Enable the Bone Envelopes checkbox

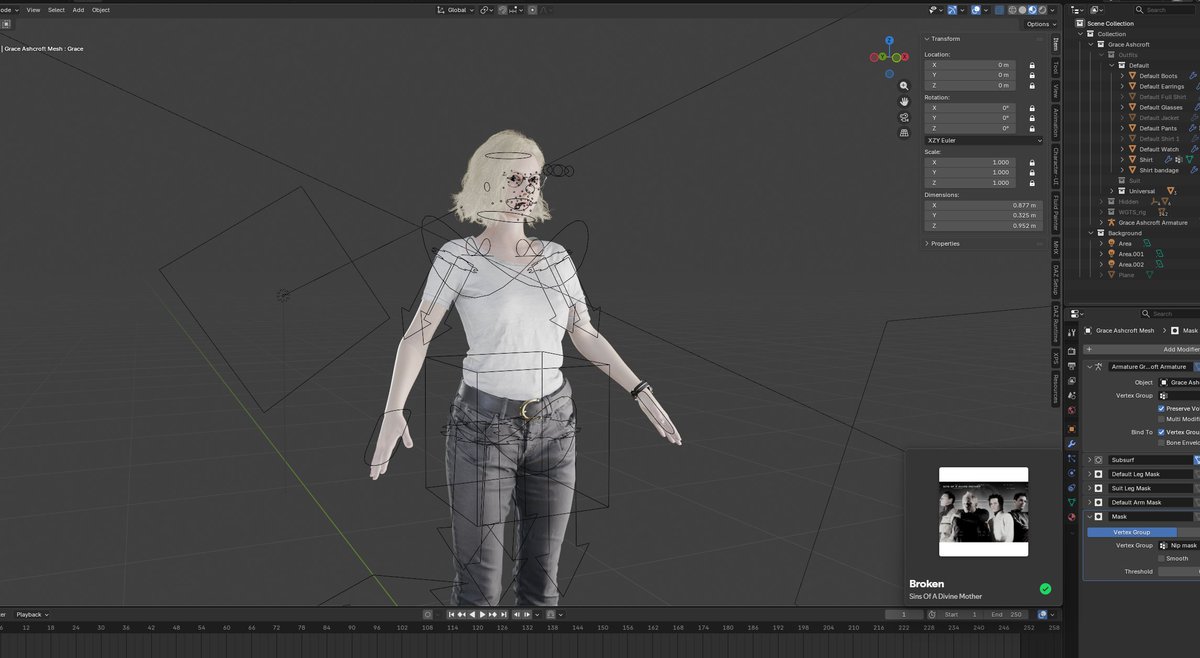click(1161, 443)
